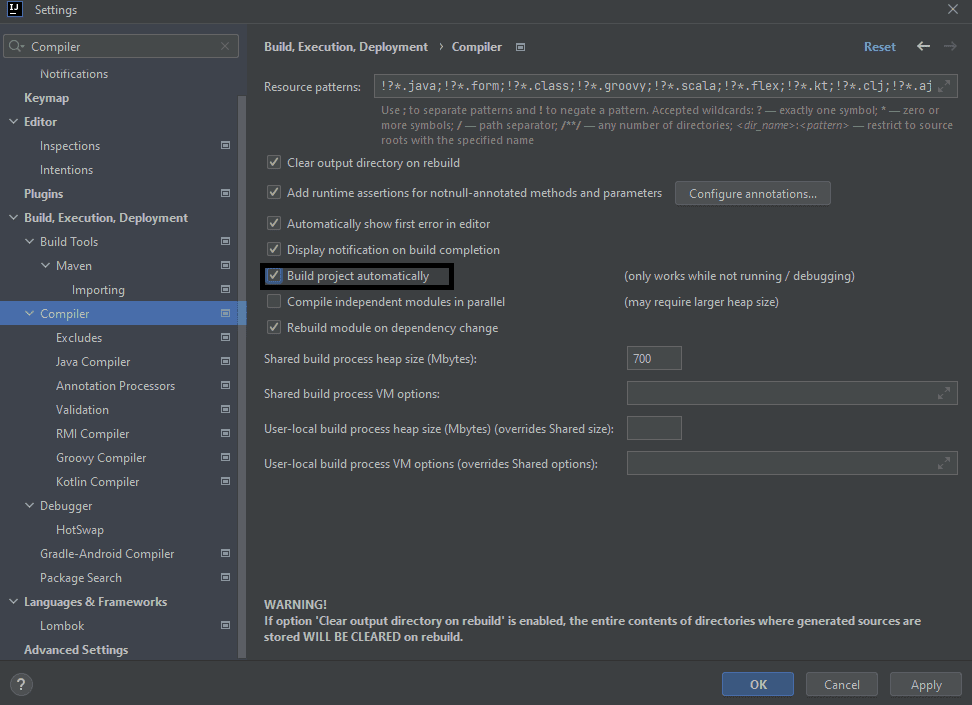Collapse the Editor tree node
Screen dimensions: 972x705
[x=14, y=122]
